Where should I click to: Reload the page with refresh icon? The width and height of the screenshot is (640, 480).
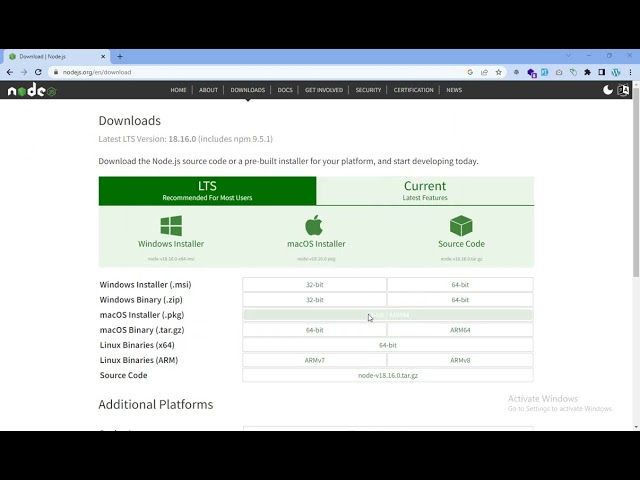click(x=38, y=72)
